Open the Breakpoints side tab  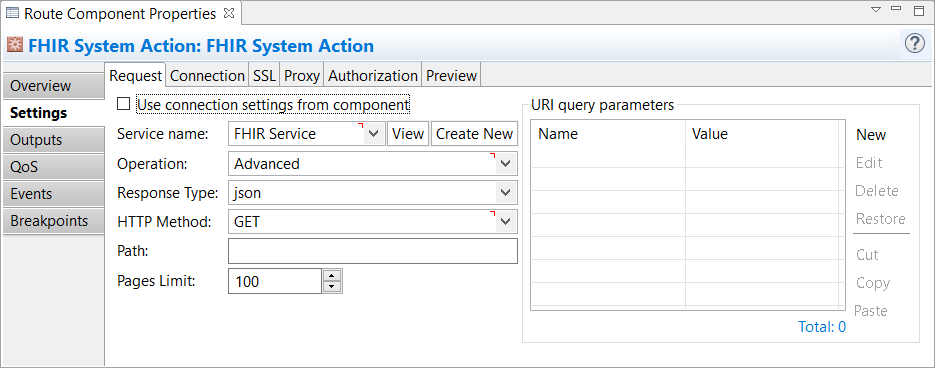[x=54, y=221]
